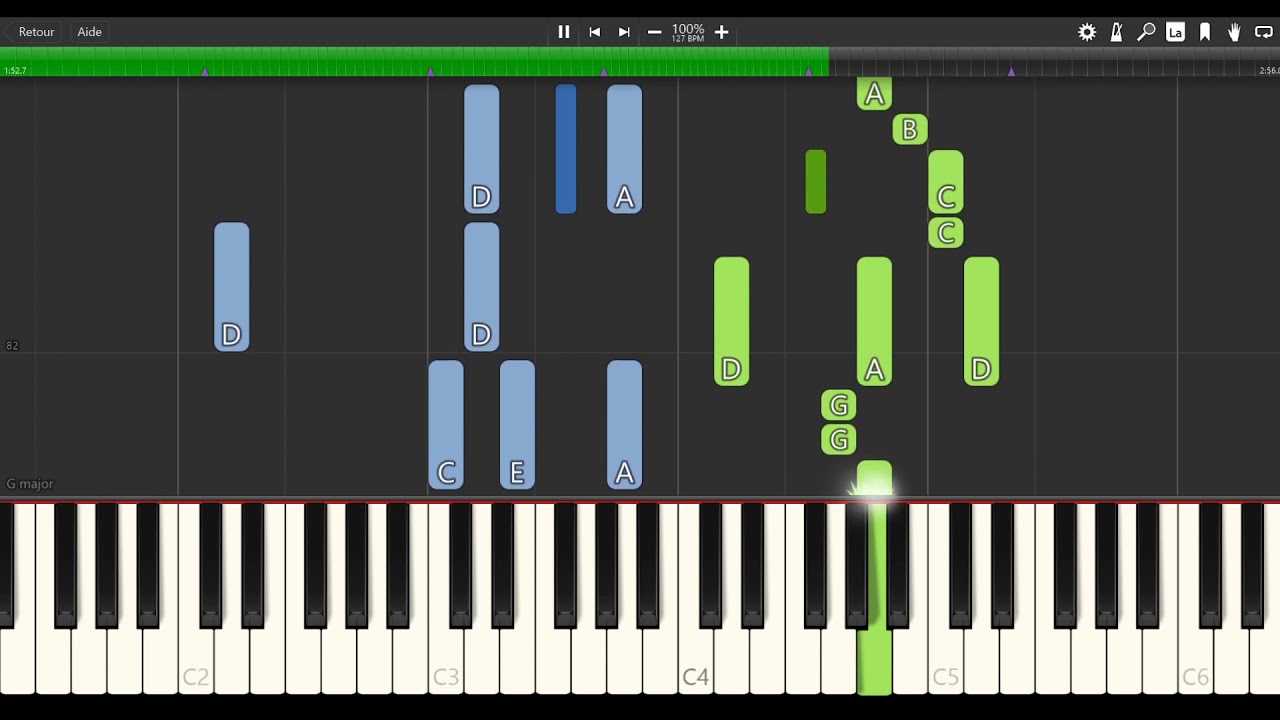This screenshot has height=720, width=1280.
Task: Click the blue falling note labeled E
Action: click(517, 425)
